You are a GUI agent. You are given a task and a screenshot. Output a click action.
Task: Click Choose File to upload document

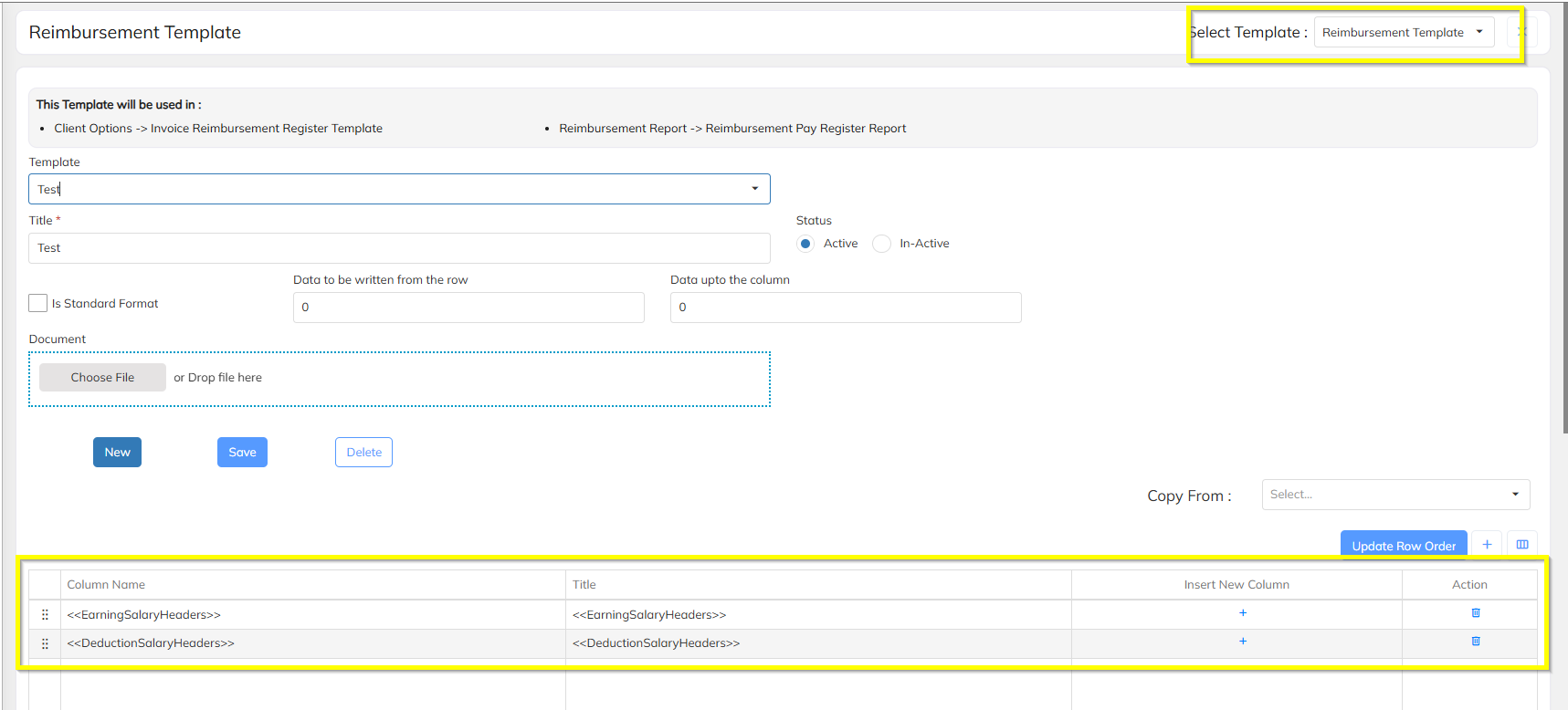click(x=102, y=378)
